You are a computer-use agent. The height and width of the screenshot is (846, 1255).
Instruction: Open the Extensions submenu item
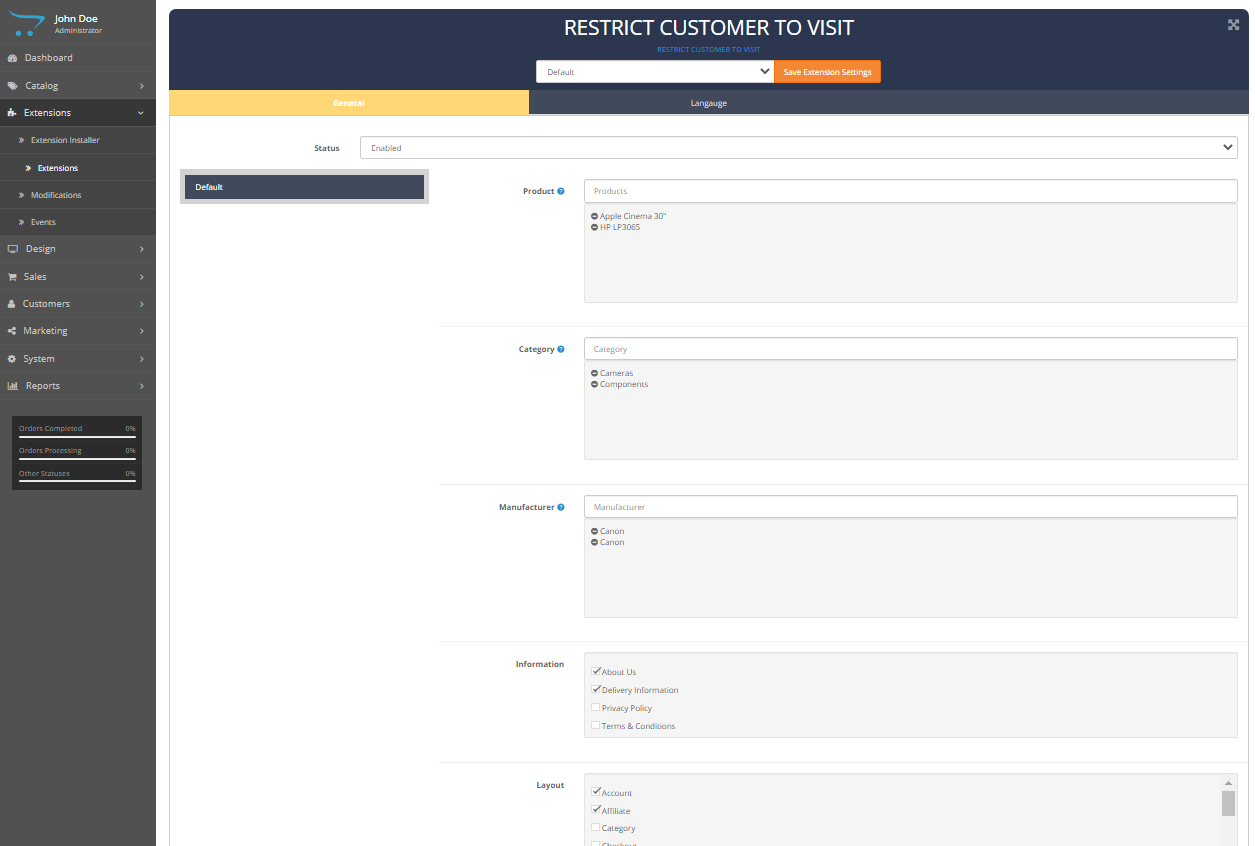[78, 168]
